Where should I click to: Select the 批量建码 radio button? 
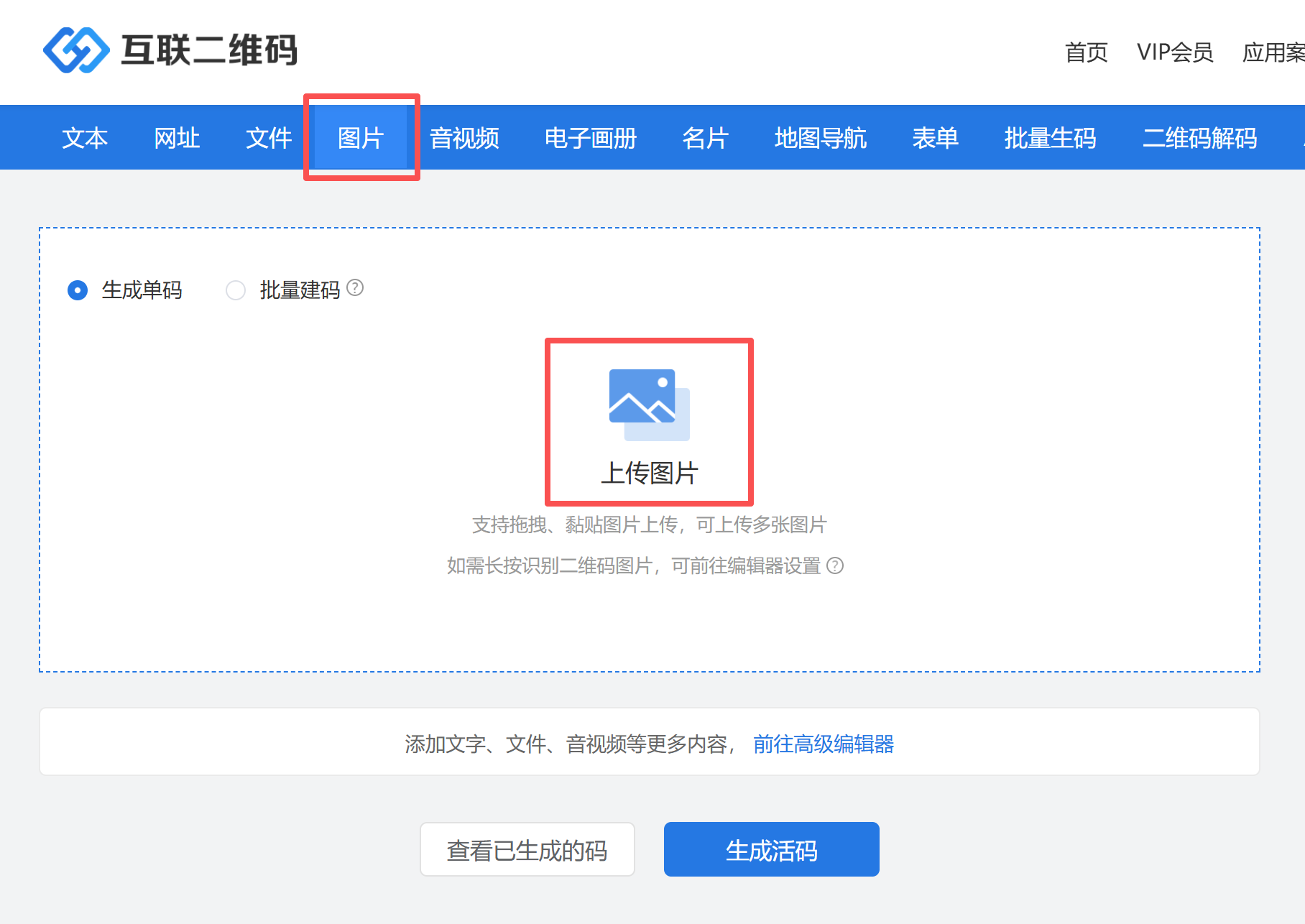(x=236, y=290)
